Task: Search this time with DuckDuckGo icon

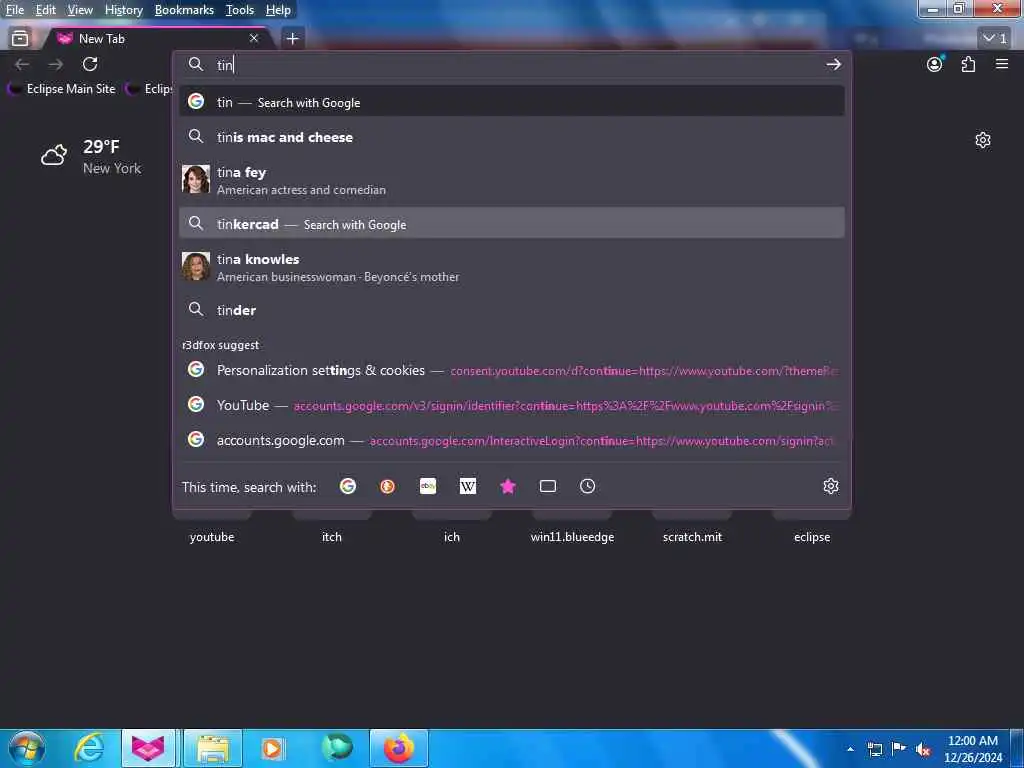Action: 387,486
